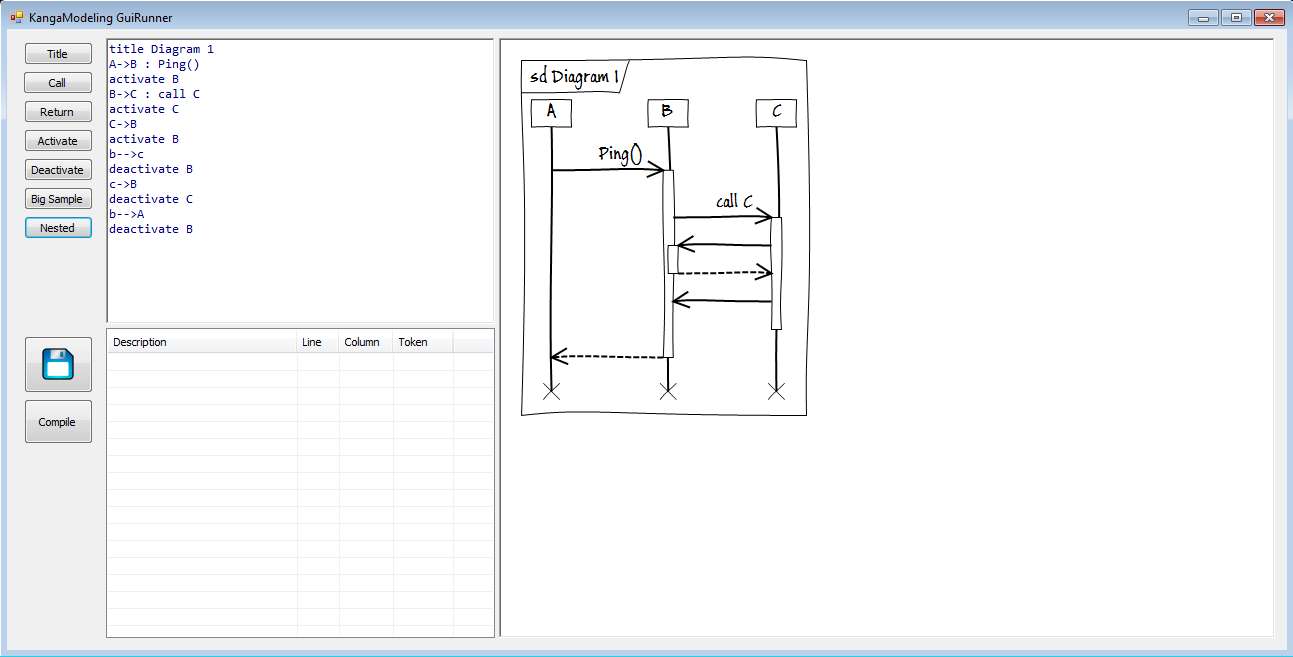Click the floppy disk save icon
Viewport: 1293px width, 657px height.
tap(58, 364)
